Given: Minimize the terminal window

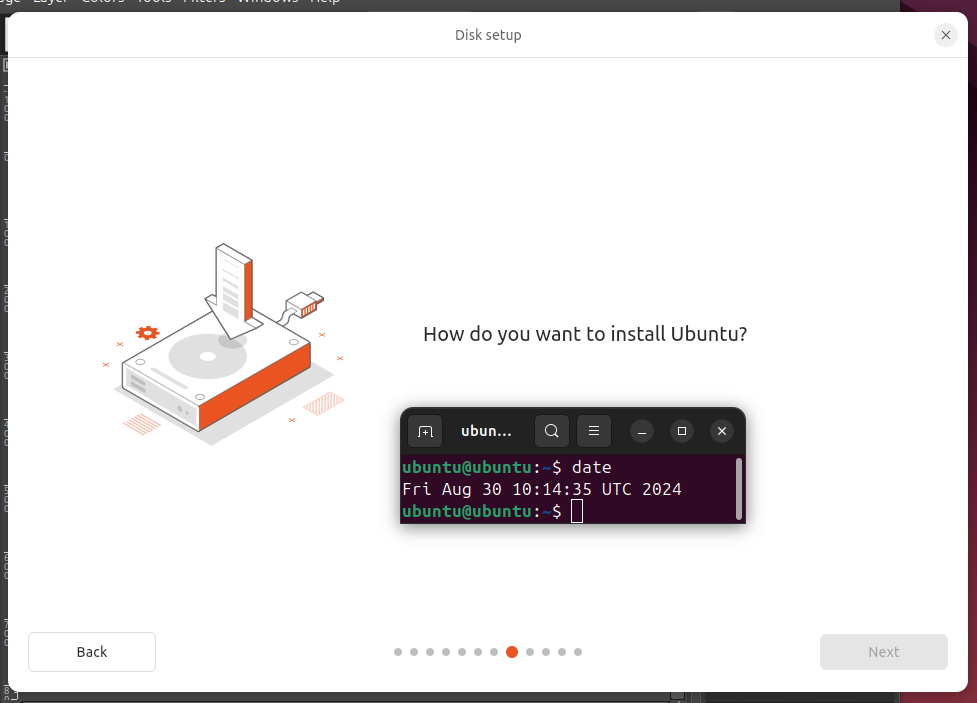Looking at the screenshot, I should pyautogui.click(x=642, y=431).
